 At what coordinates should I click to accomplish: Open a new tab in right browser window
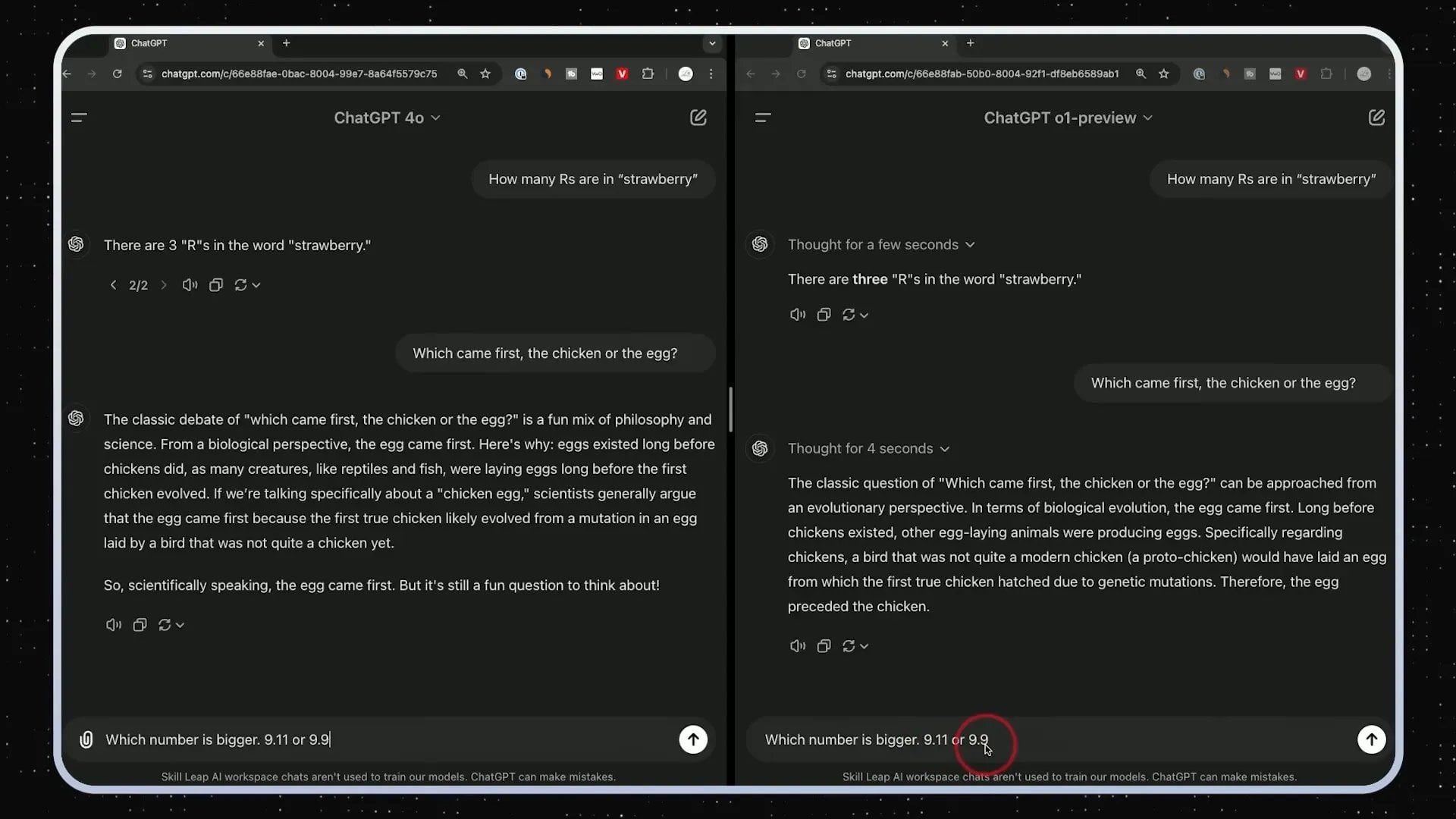[x=970, y=43]
